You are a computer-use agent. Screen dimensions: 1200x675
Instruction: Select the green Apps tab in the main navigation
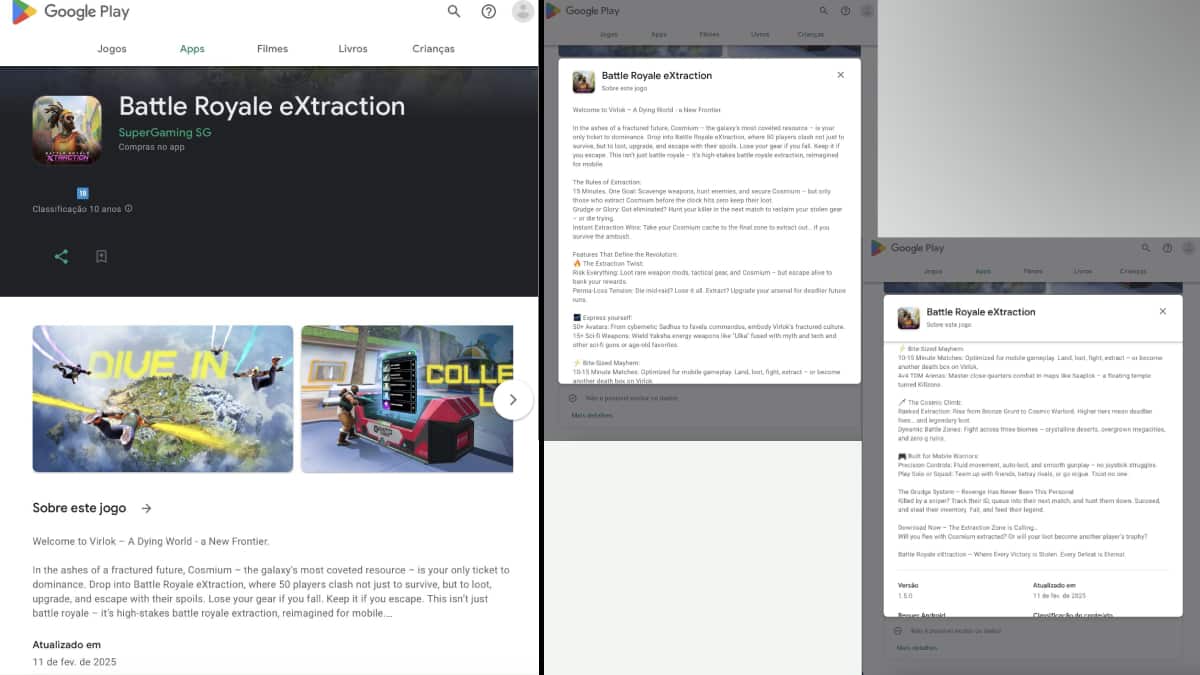click(192, 49)
